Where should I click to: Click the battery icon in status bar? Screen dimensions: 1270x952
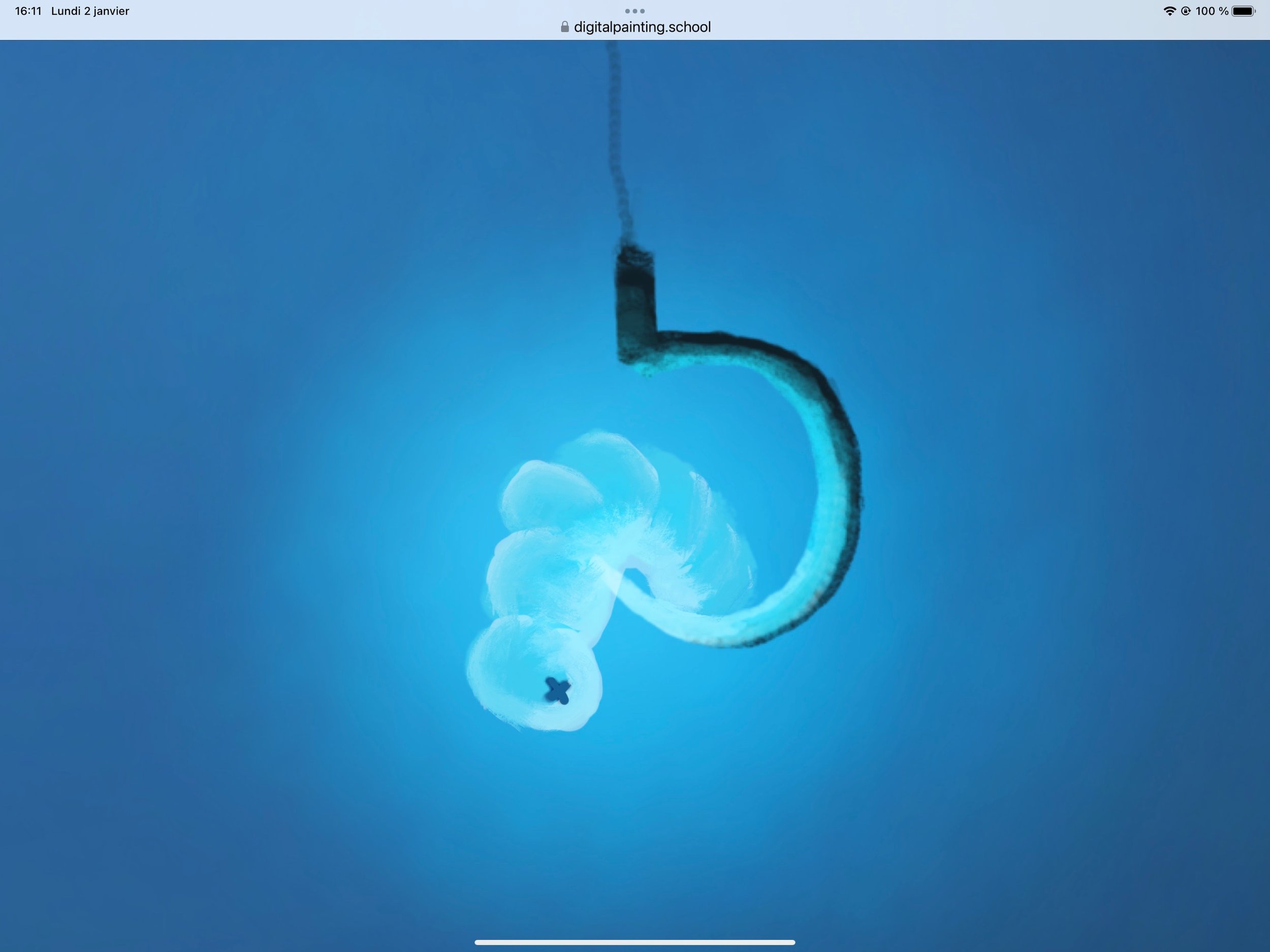(x=1243, y=11)
